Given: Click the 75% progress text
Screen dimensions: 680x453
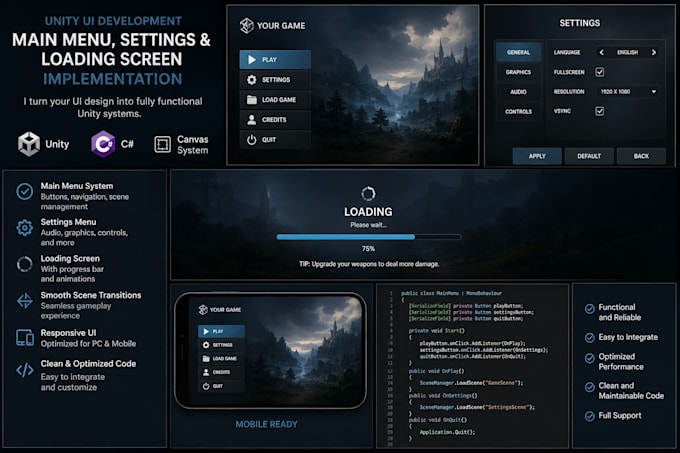Looking at the screenshot, I should 368,249.
